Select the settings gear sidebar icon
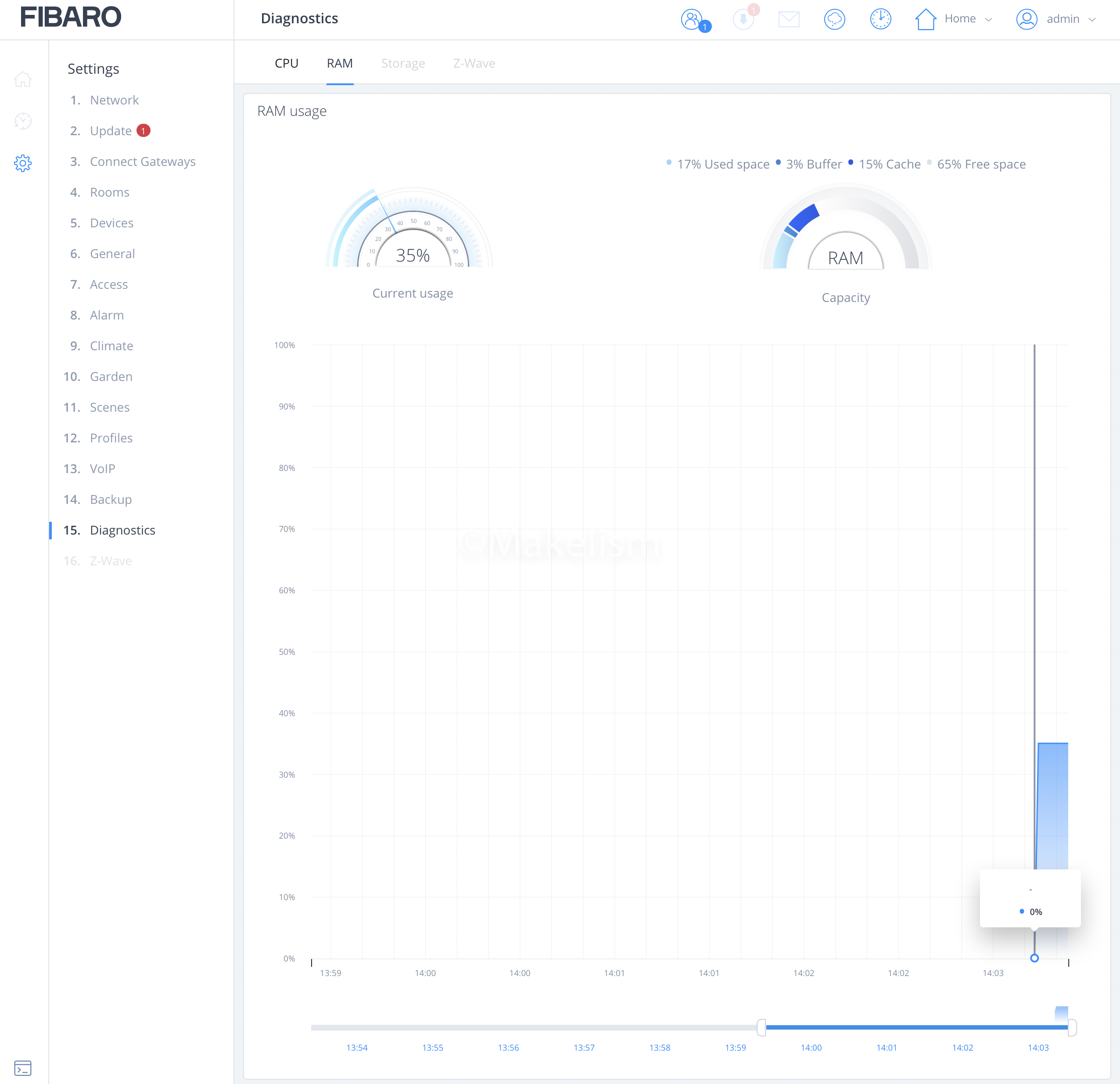Screen dimensions: 1120x1084 pyautogui.click(x=23, y=163)
